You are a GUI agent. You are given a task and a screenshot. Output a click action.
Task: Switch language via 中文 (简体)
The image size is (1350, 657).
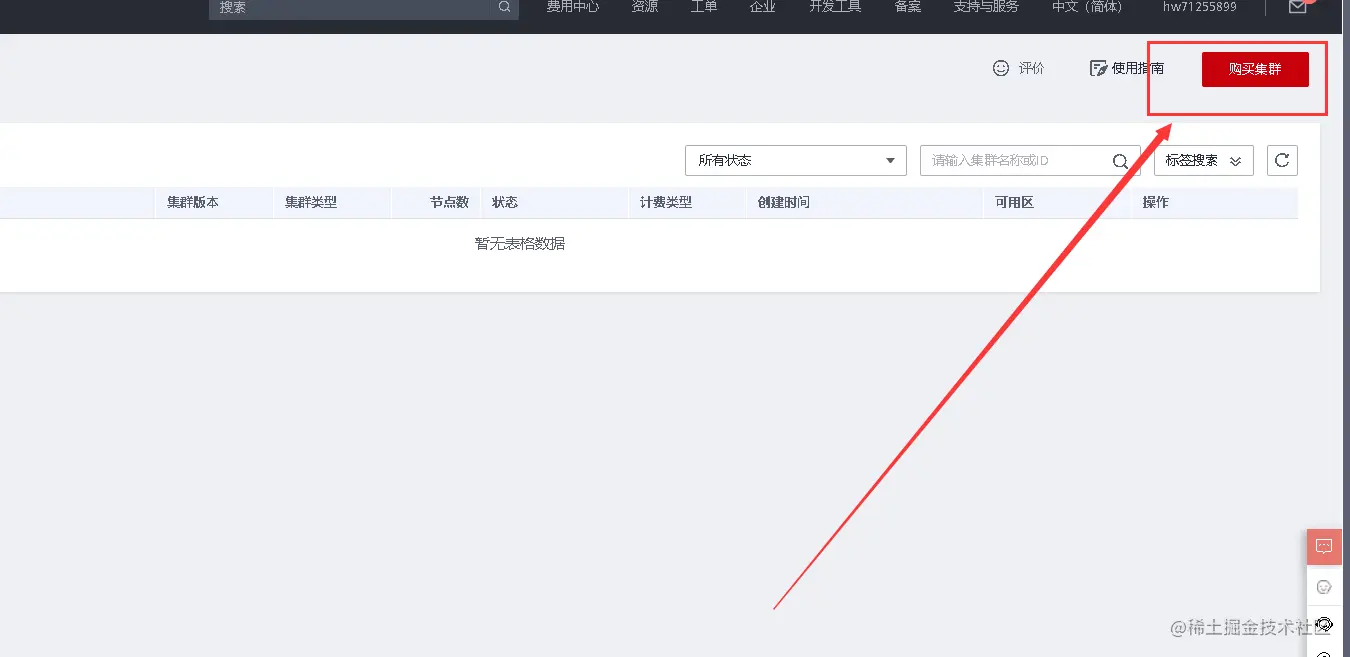coord(1087,7)
